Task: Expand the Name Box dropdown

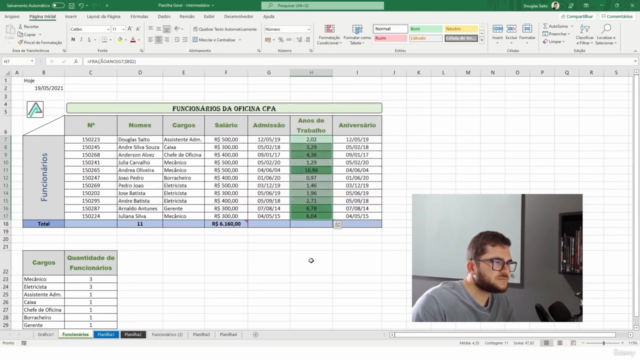Action: click(32, 61)
